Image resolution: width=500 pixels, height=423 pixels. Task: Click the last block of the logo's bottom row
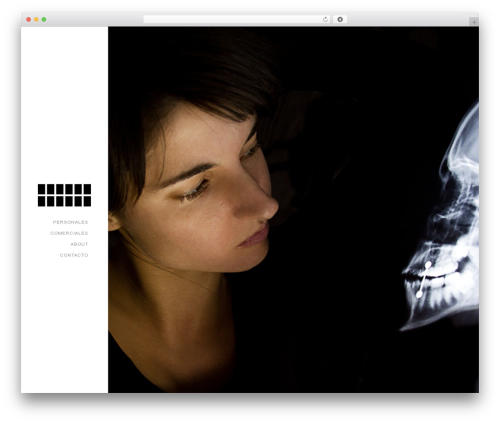(x=87, y=201)
